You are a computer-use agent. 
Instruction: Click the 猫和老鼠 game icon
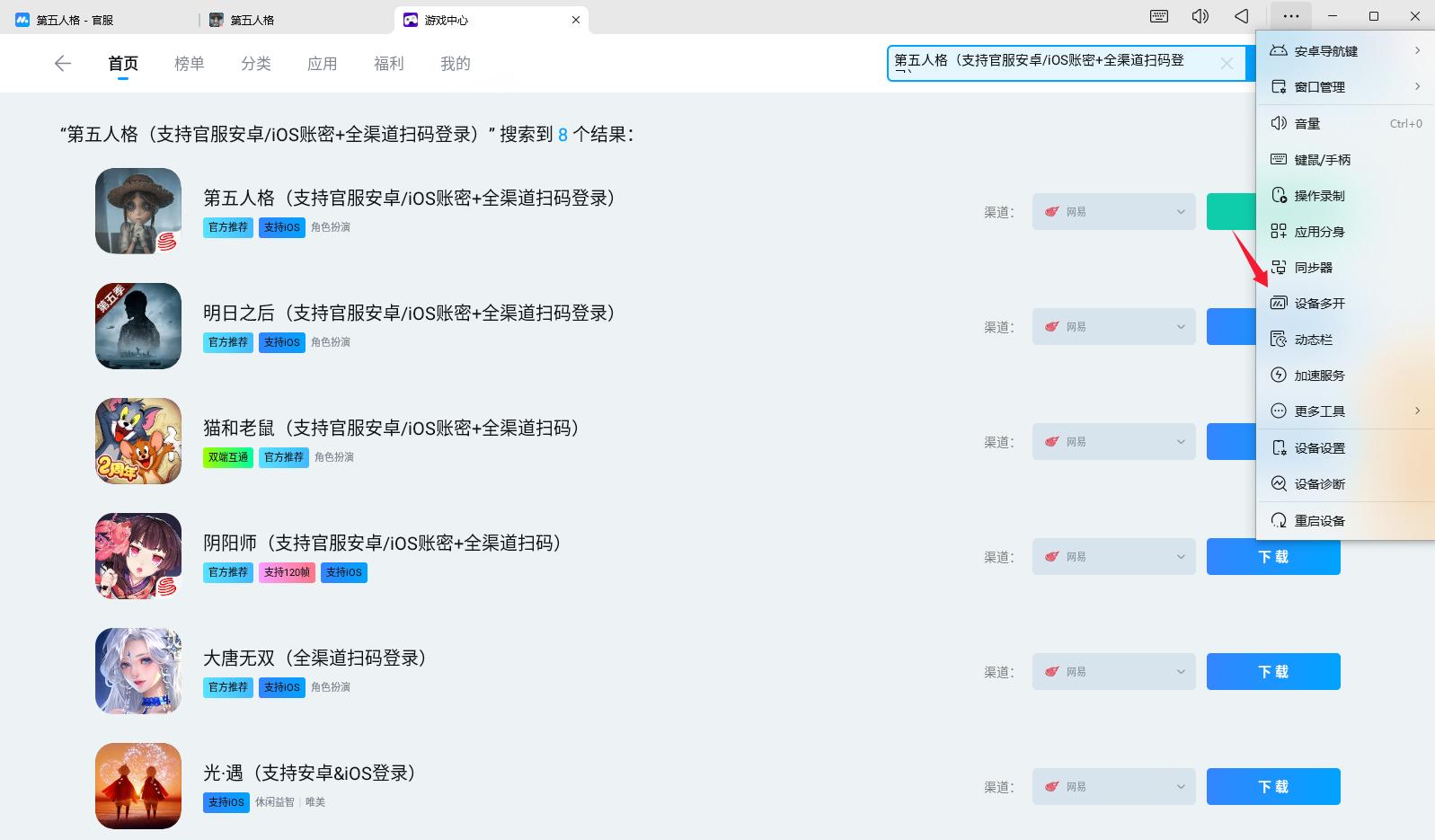point(138,441)
